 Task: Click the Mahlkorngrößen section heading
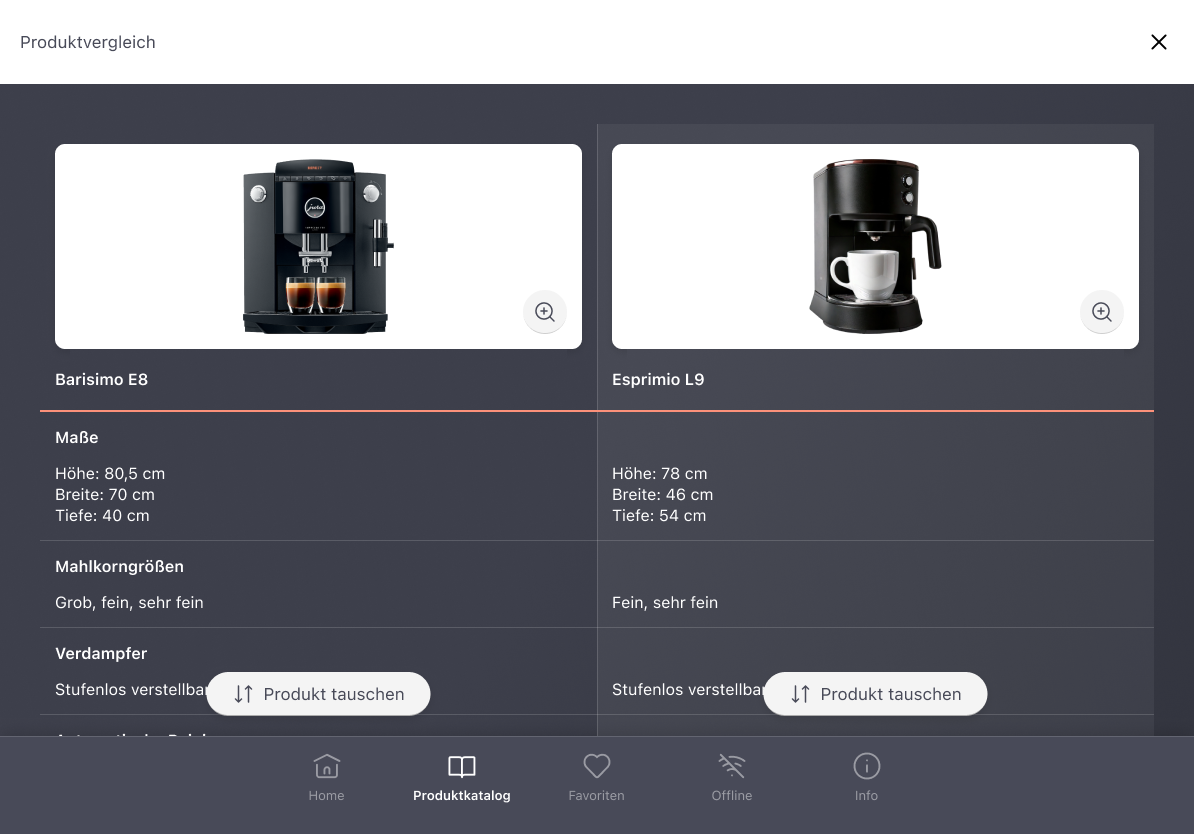[x=120, y=567]
